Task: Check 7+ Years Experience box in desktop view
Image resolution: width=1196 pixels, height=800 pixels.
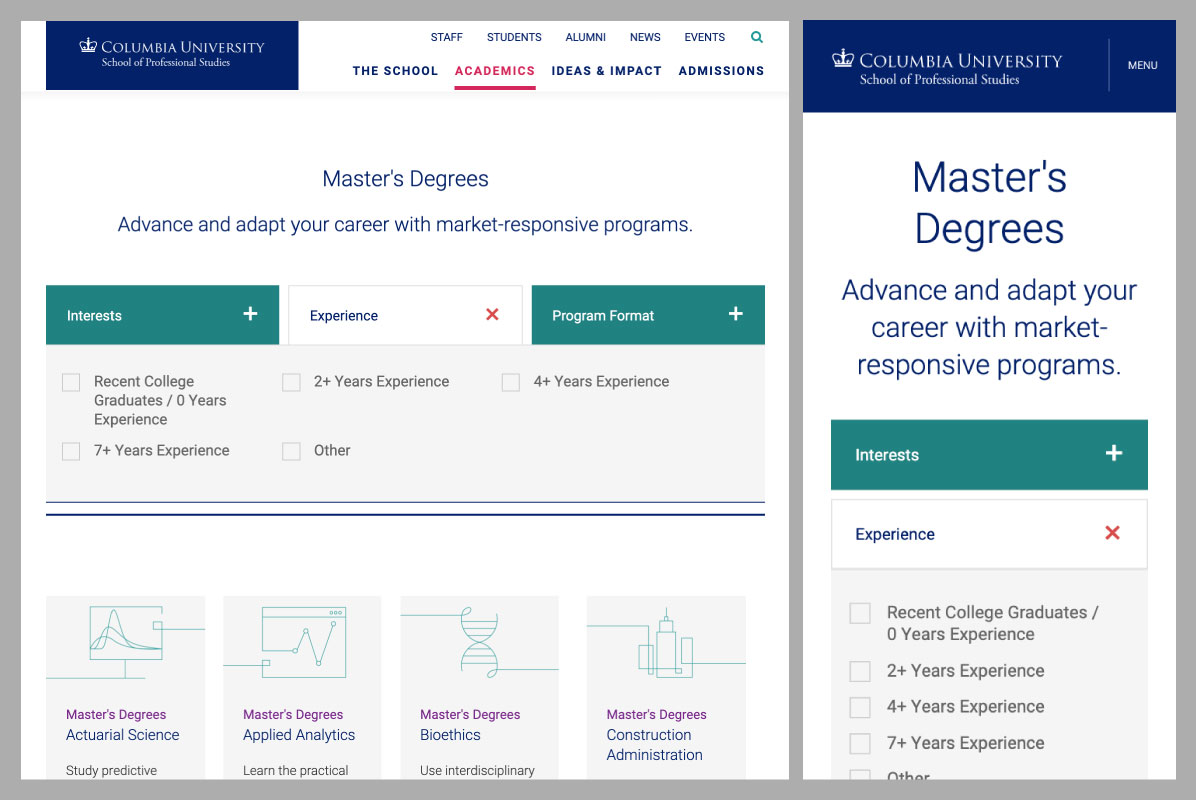Action: click(x=71, y=451)
